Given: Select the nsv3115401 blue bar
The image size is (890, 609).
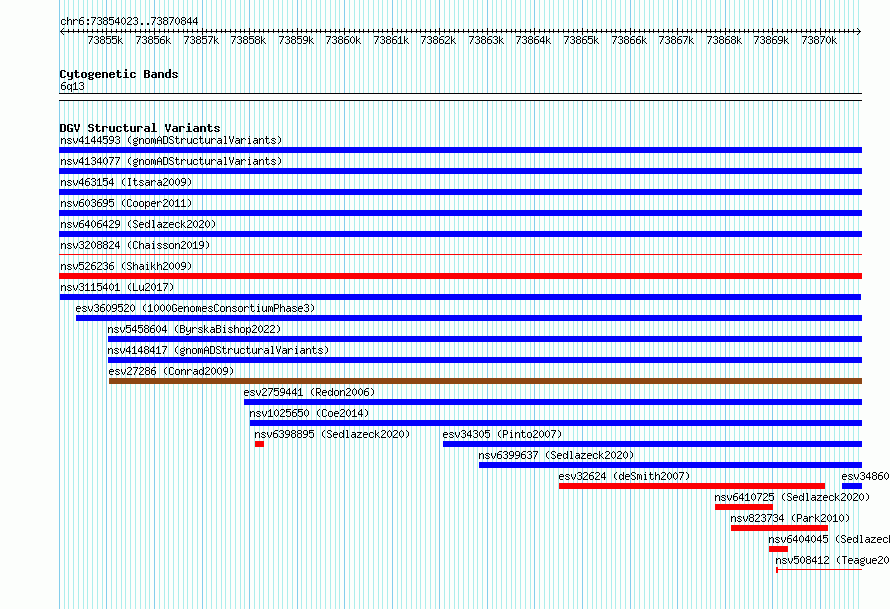Looking at the screenshot, I should (x=460, y=297).
